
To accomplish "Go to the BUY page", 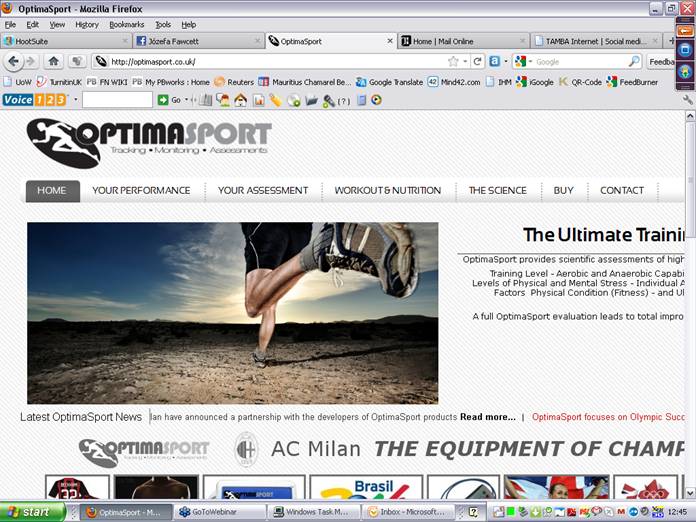I will pos(564,191).
